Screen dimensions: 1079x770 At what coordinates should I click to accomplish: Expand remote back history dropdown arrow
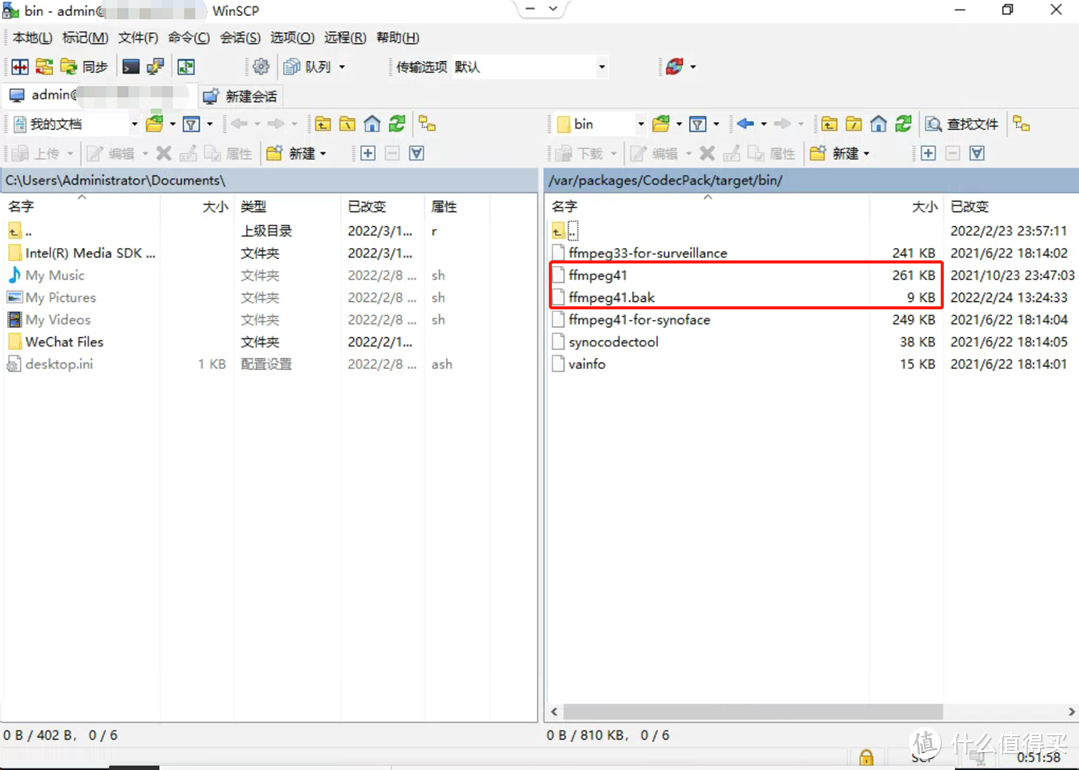[764, 124]
